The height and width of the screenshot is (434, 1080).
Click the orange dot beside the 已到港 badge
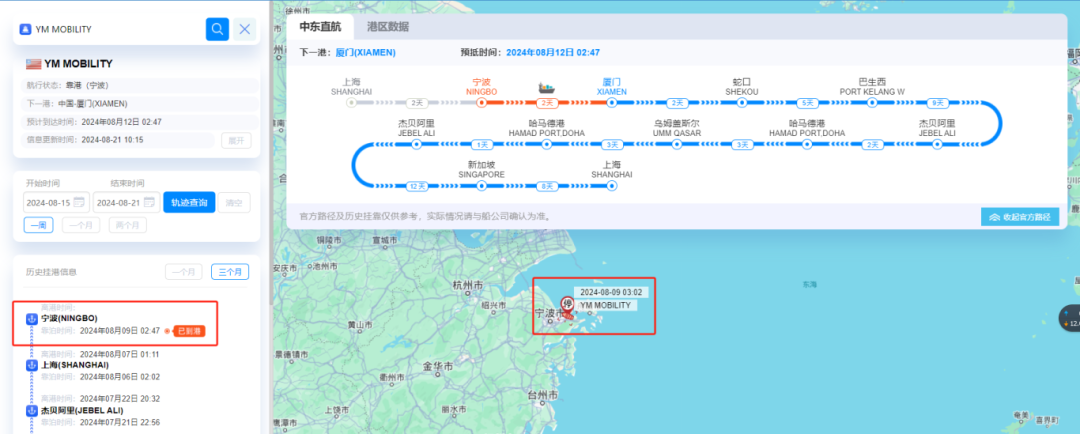tap(167, 331)
